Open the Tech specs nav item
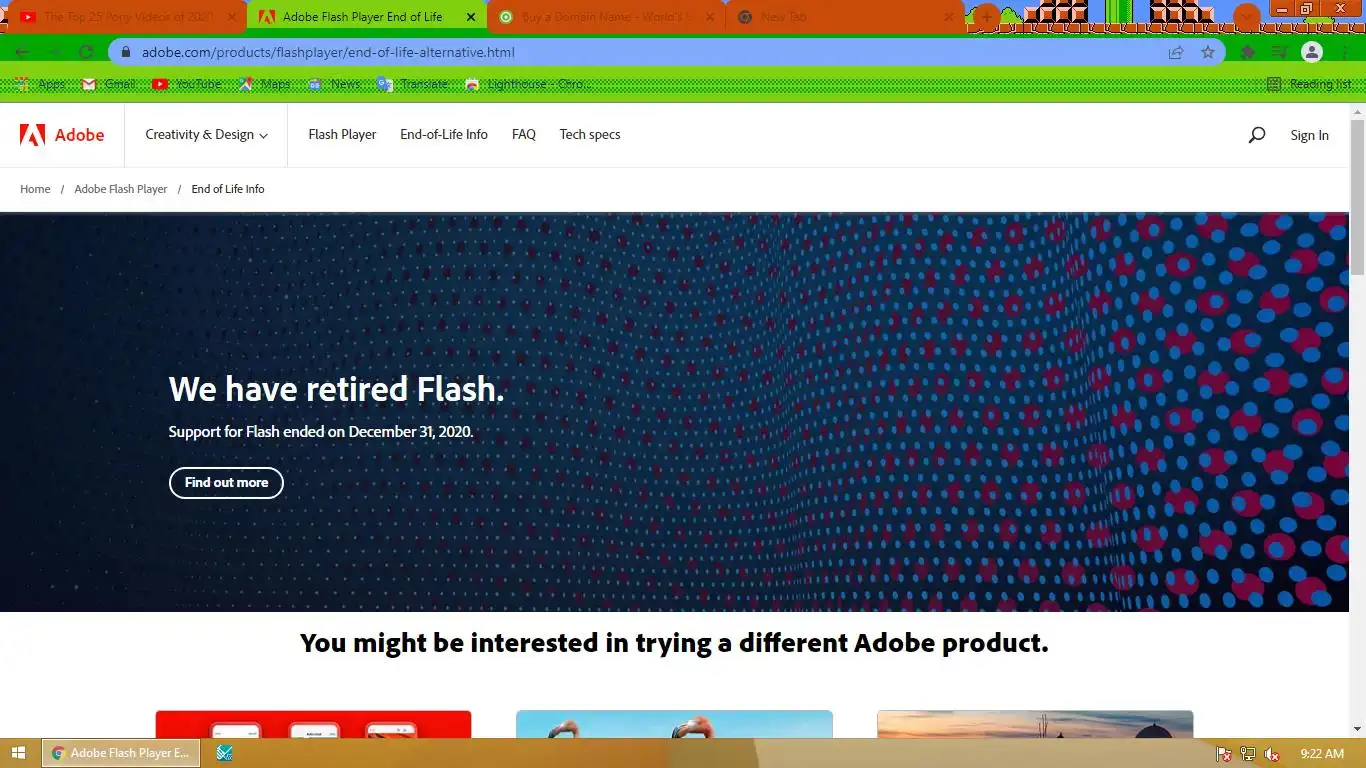The width and height of the screenshot is (1366, 768). click(590, 135)
